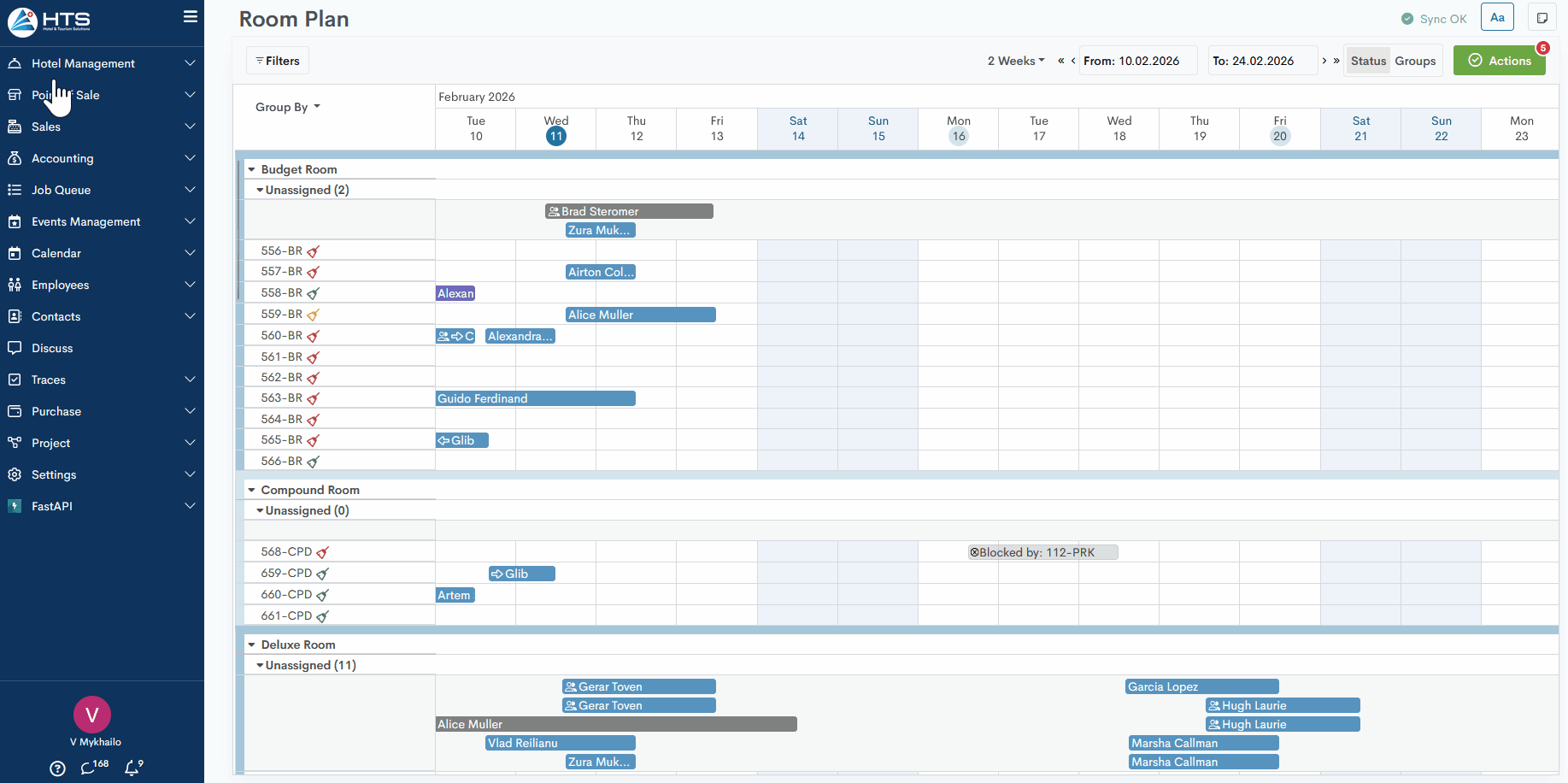Open the Filters button

[x=278, y=61]
